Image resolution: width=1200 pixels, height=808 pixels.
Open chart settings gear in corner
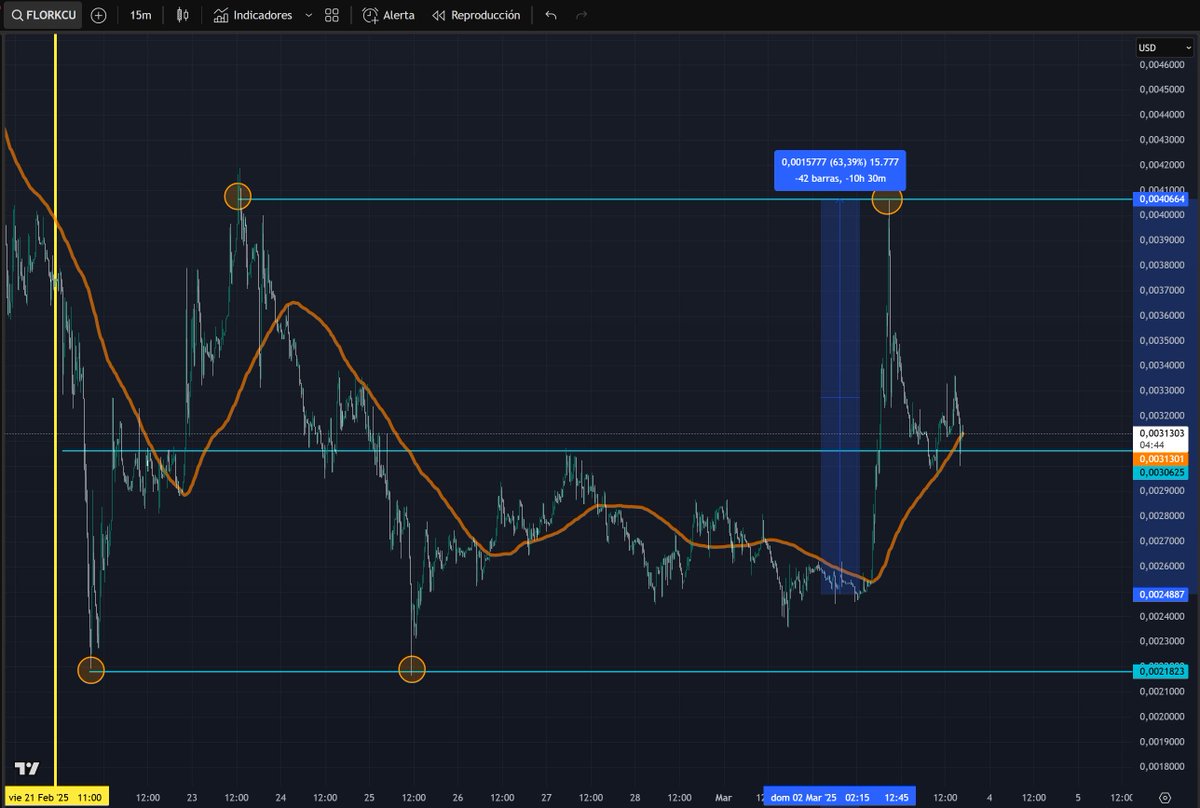tap(1165, 797)
